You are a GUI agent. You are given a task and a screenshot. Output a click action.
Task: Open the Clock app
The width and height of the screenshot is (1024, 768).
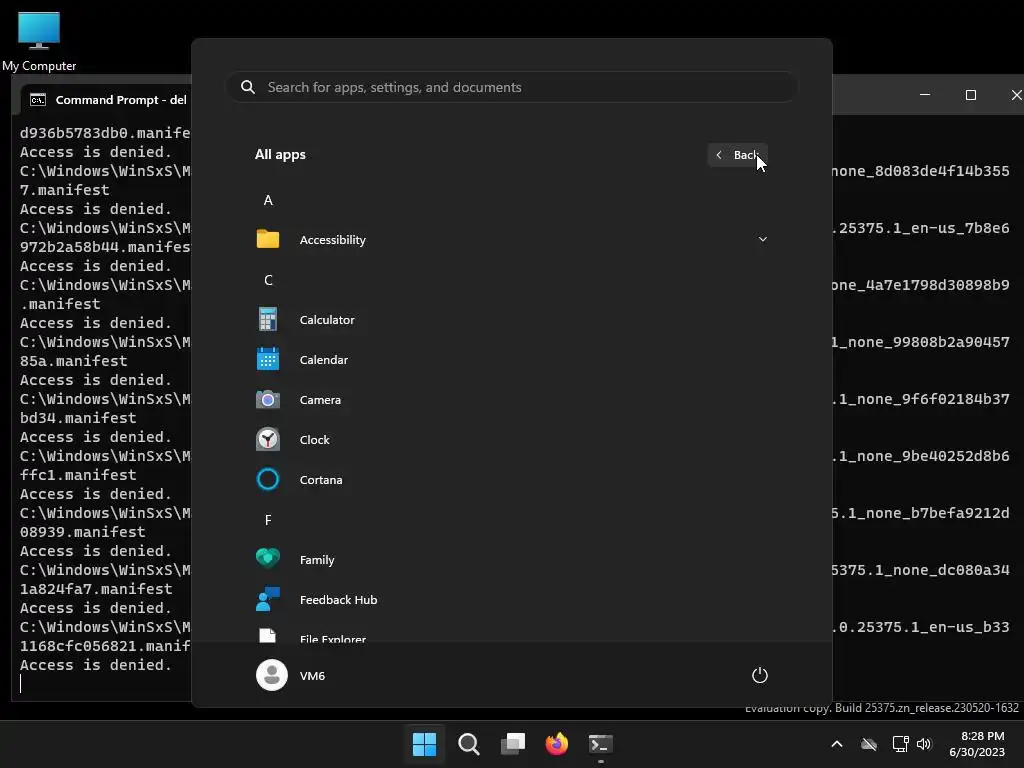click(511, 440)
